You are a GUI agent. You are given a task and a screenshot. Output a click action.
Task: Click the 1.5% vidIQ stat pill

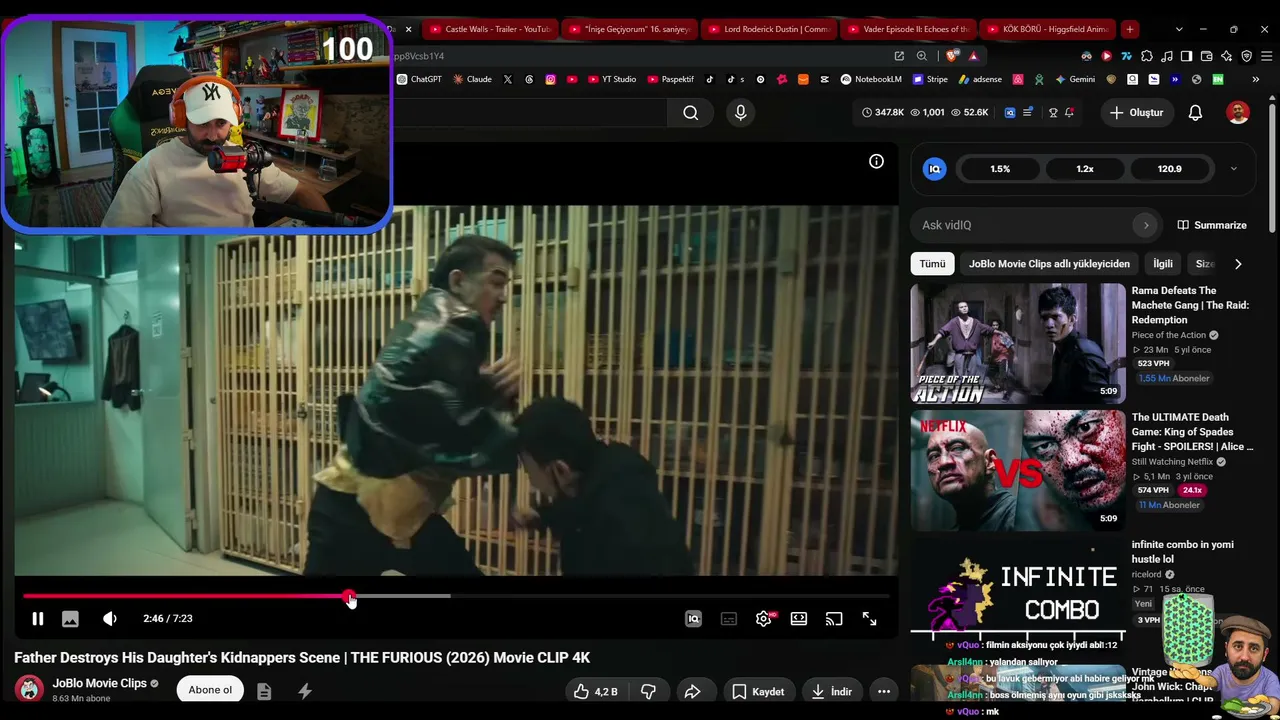(1000, 169)
